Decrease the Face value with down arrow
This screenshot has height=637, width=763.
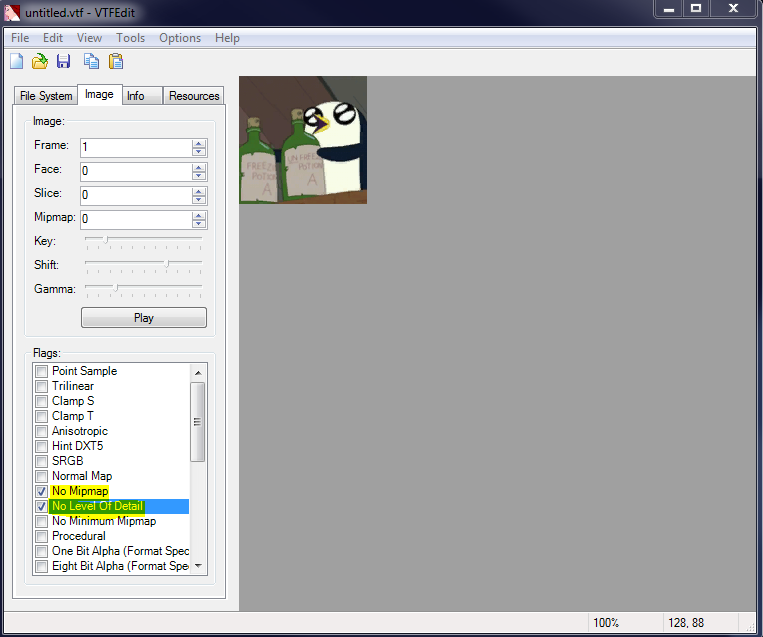199,175
